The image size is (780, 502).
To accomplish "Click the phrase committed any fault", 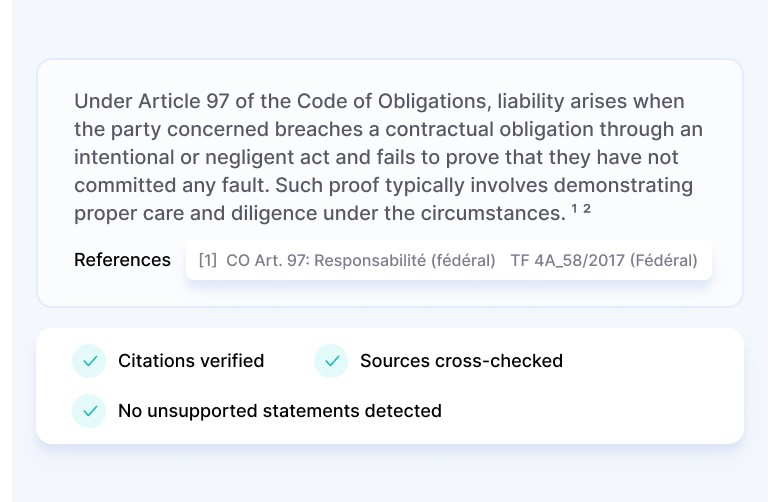I will coord(171,185).
